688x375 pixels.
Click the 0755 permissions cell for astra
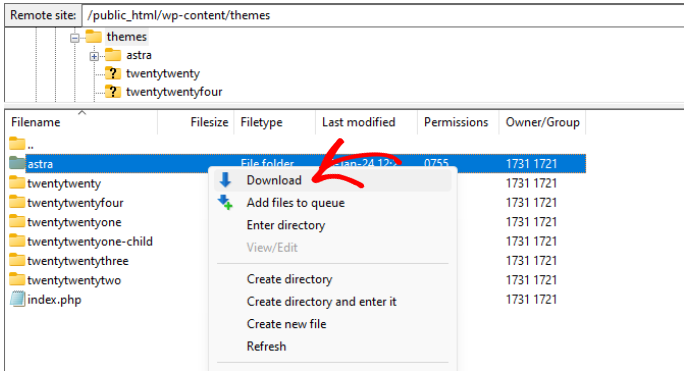click(436, 164)
